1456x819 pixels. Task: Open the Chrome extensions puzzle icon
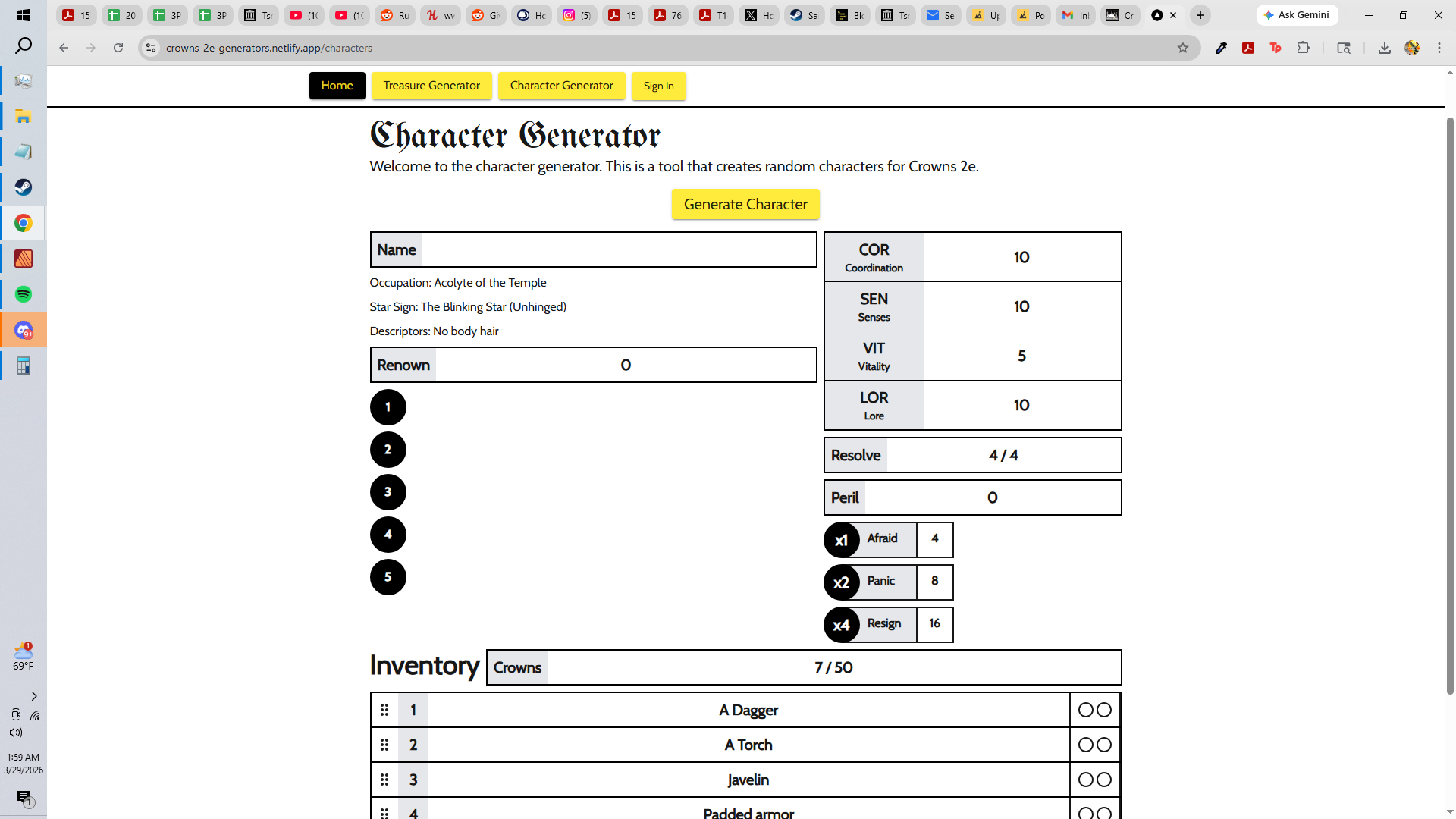tap(1303, 48)
